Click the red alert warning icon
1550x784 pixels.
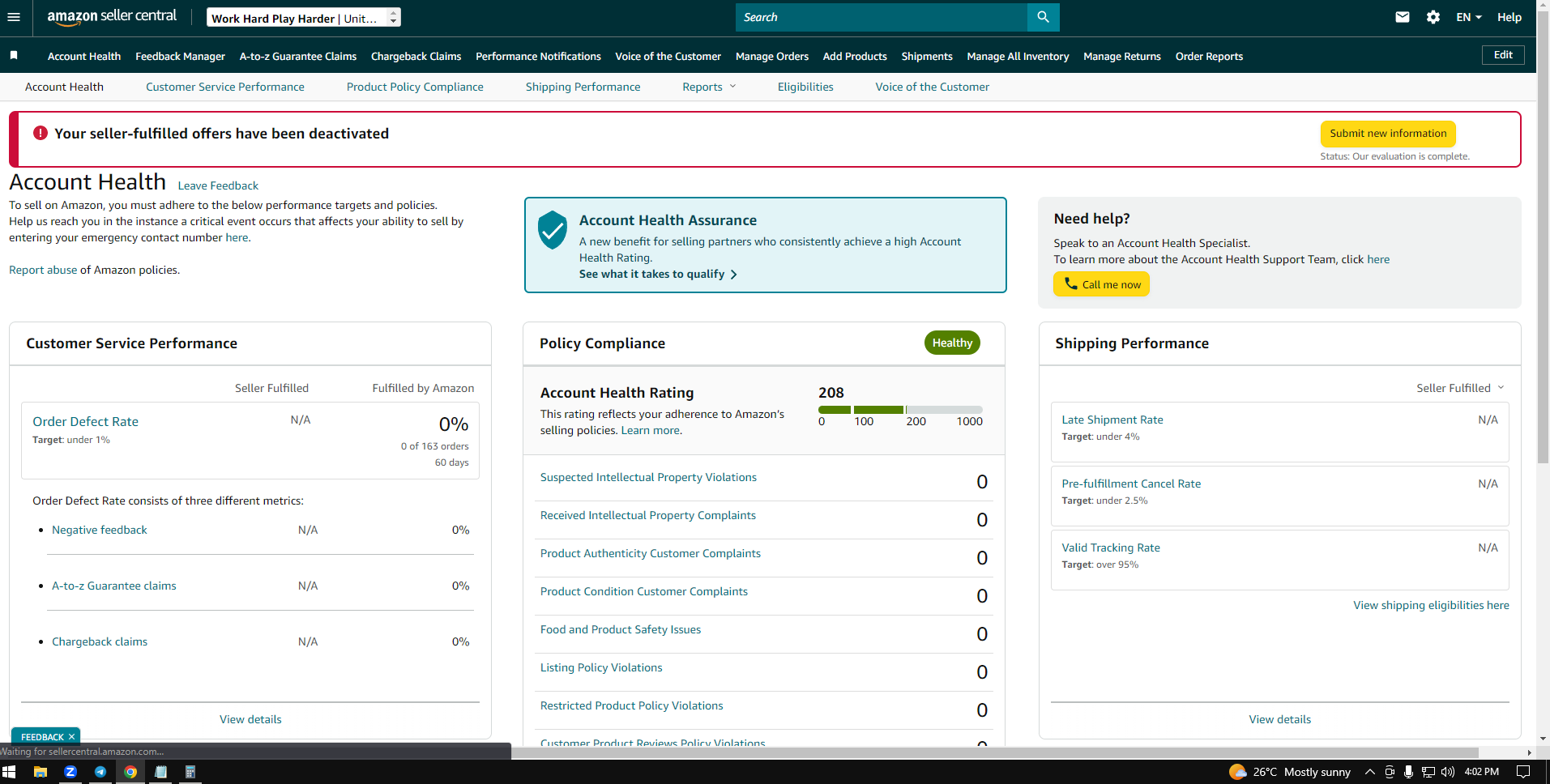click(41, 133)
